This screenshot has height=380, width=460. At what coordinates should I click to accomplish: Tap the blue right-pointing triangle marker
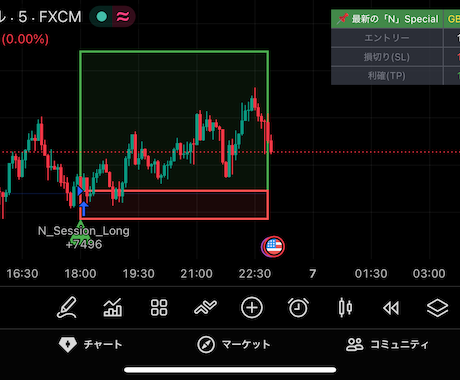tap(80, 191)
